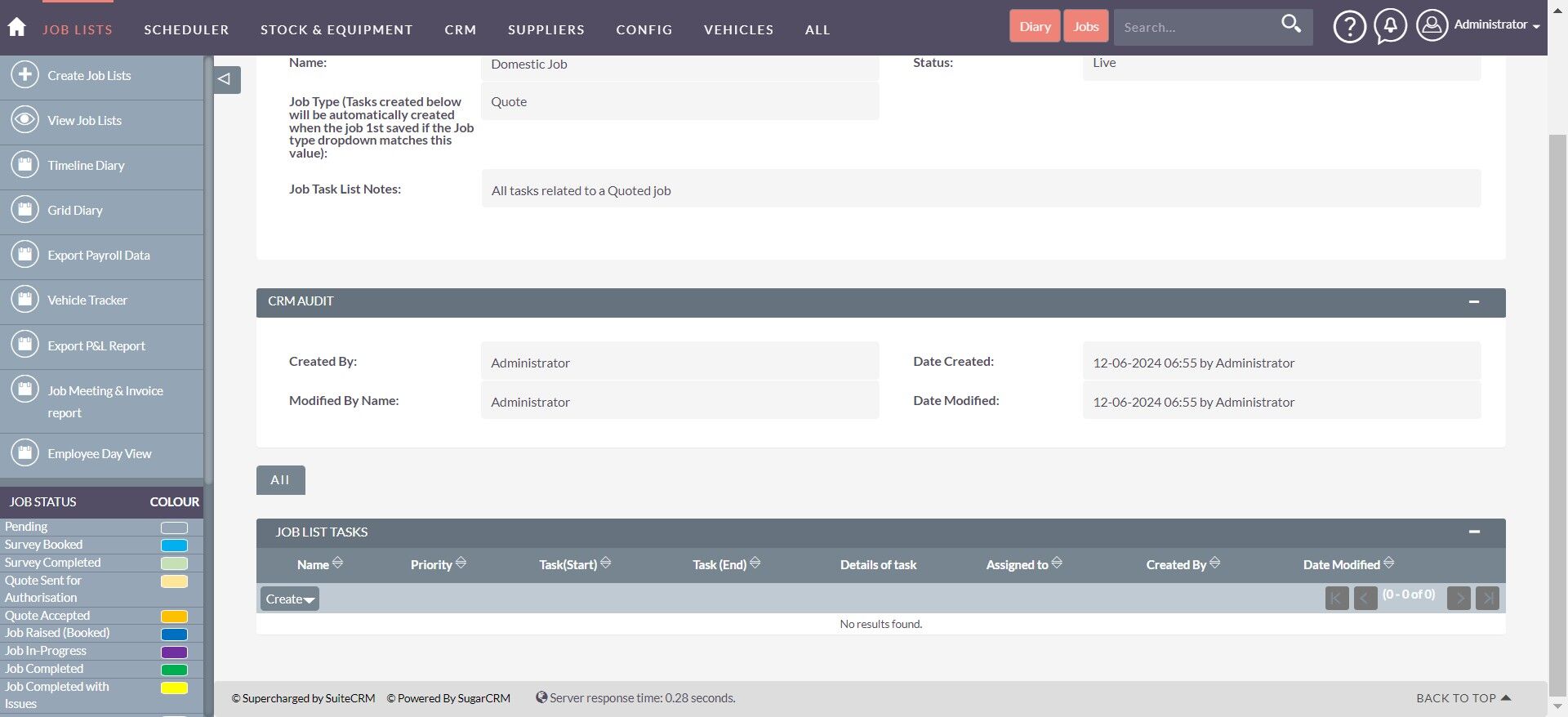This screenshot has height=717, width=1568.
Task: Open the Job Lists menu
Action: pyautogui.click(x=78, y=29)
